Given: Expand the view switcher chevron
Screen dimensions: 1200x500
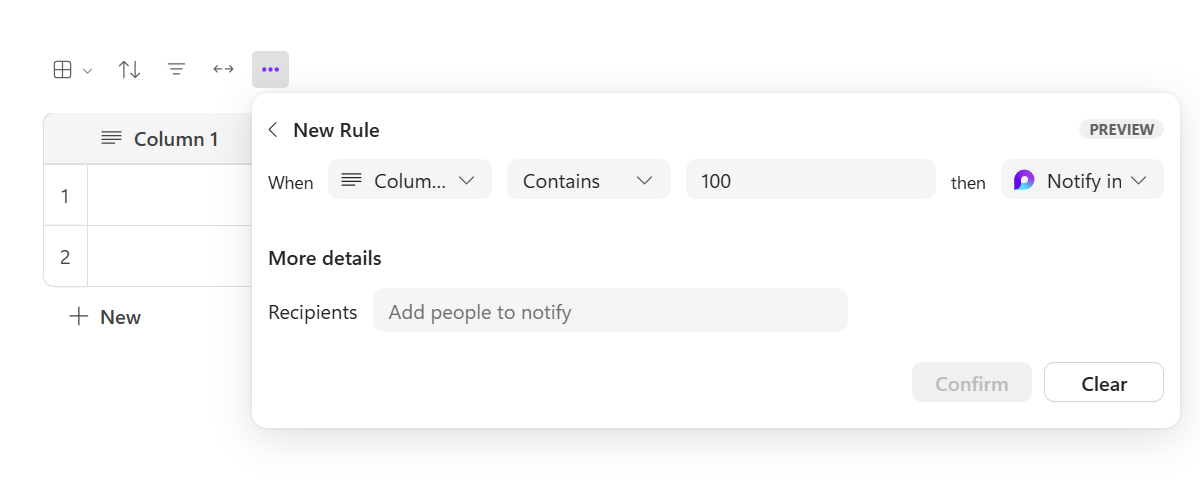Looking at the screenshot, I should click(x=87, y=70).
